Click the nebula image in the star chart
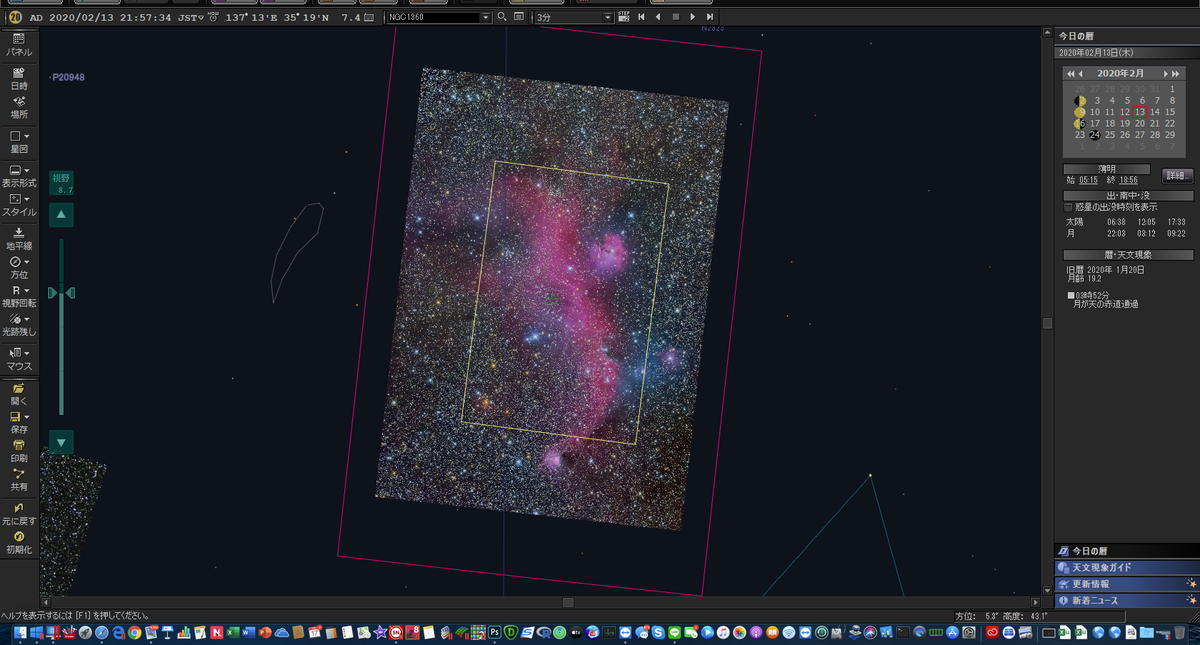Image resolution: width=1200 pixels, height=645 pixels. (x=552, y=298)
